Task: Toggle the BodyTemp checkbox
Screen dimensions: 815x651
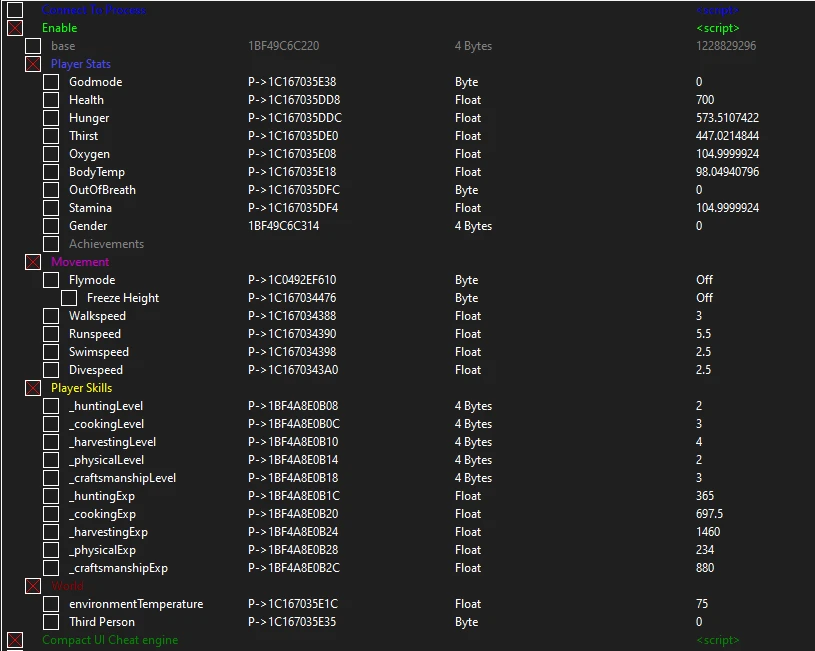Action: 51,172
